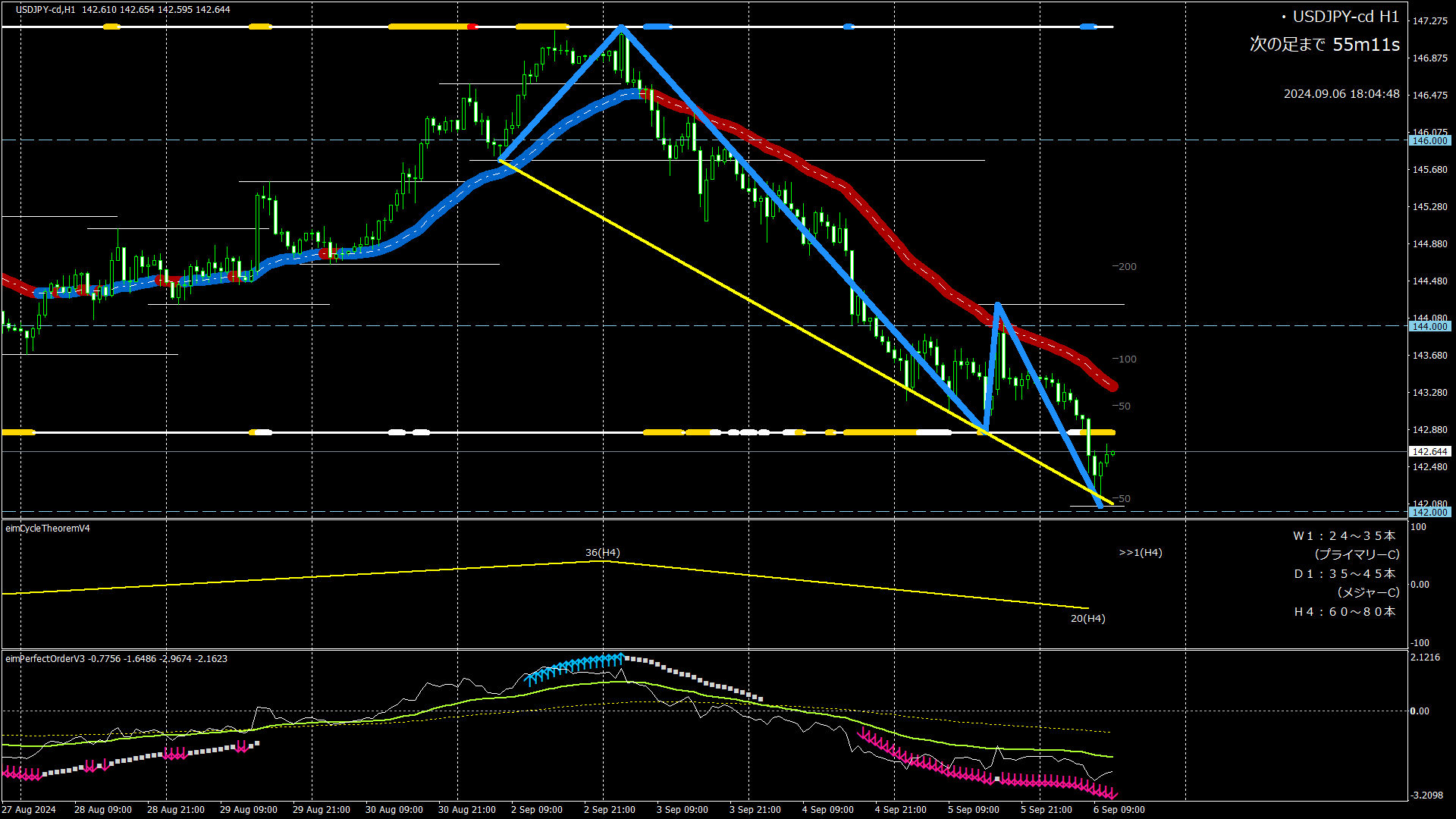Click the 27 Aug 2024 date axis label

(x=29, y=809)
